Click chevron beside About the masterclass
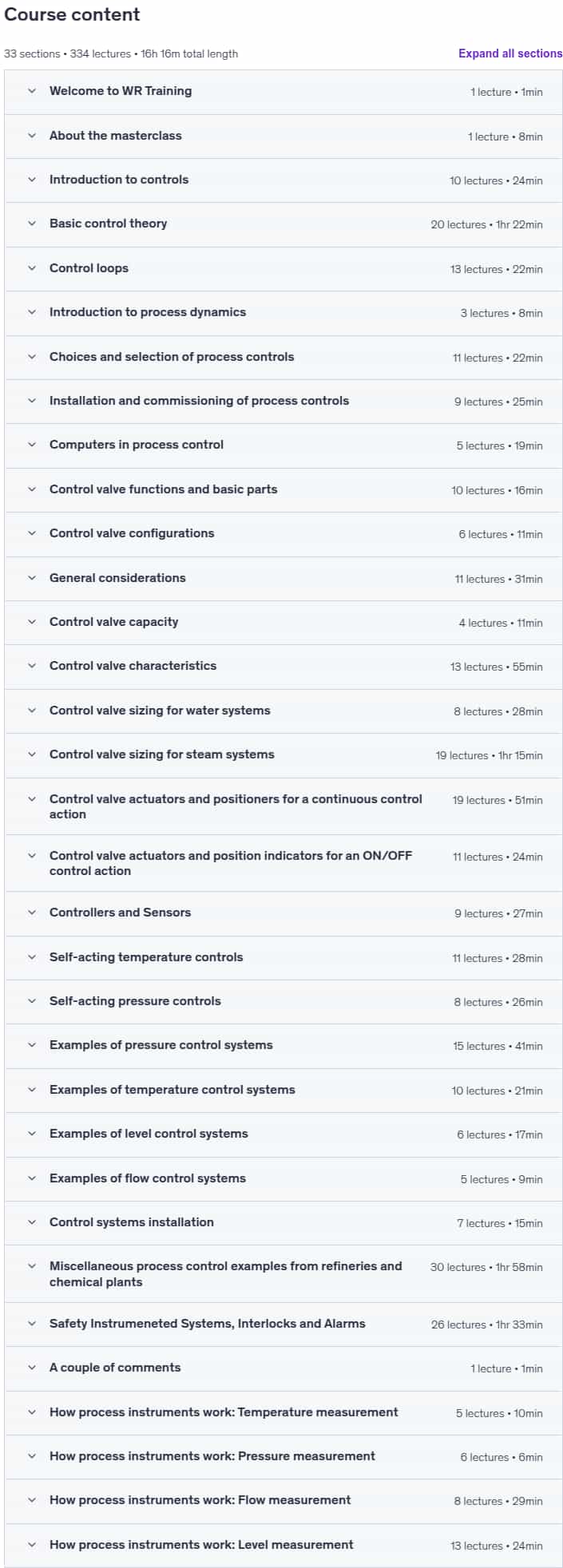 pos(32,136)
